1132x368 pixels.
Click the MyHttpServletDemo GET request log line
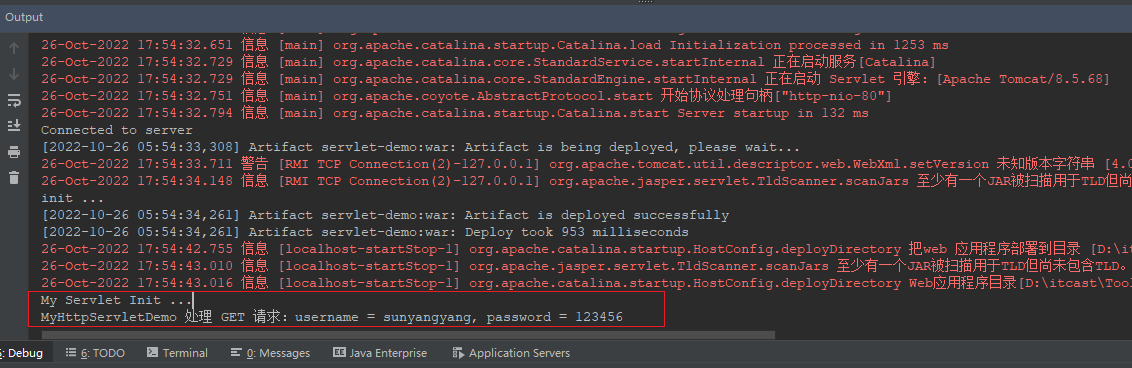coord(331,317)
